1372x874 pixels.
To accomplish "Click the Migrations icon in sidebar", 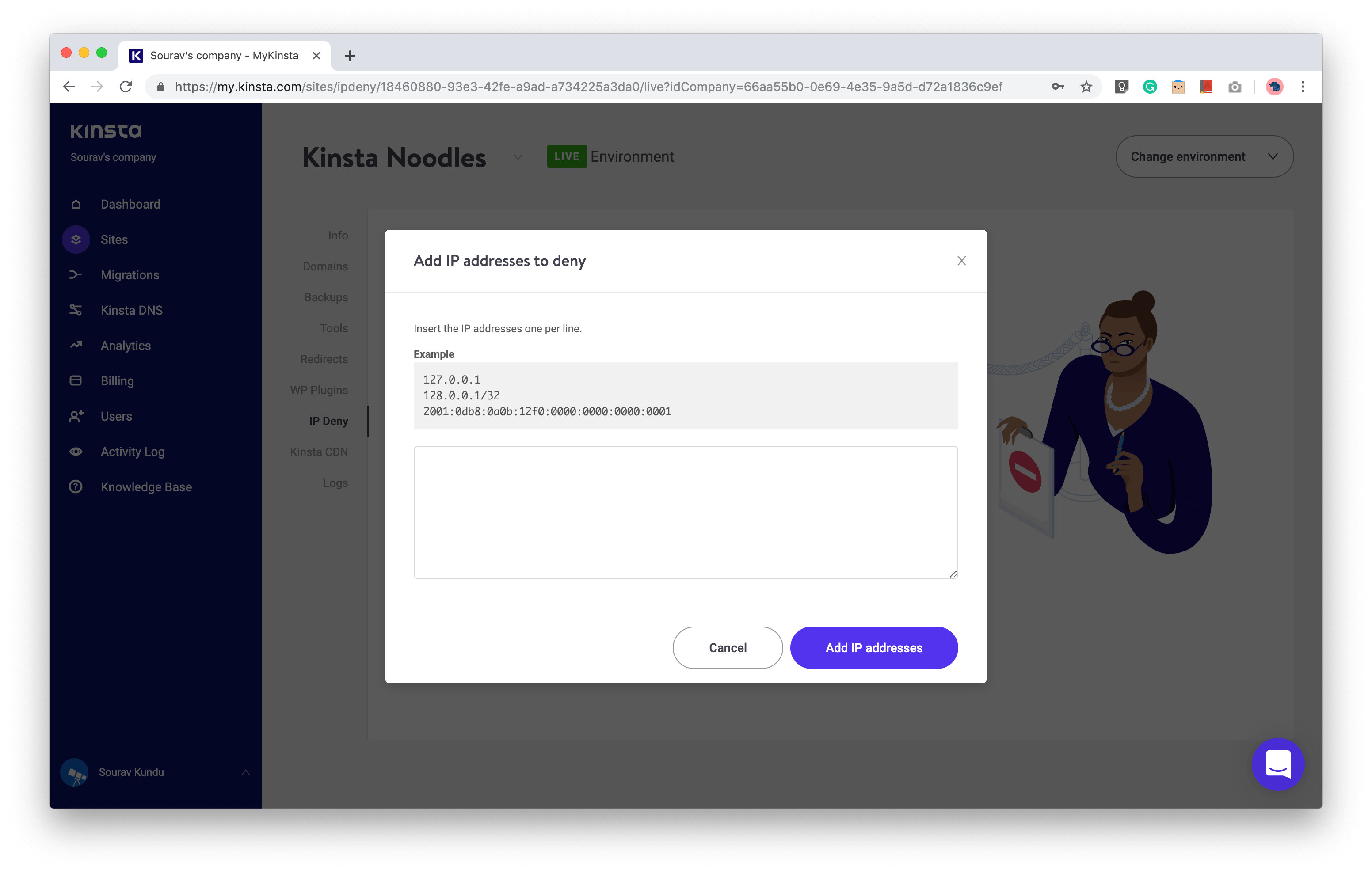I will [x=78, y=275].
